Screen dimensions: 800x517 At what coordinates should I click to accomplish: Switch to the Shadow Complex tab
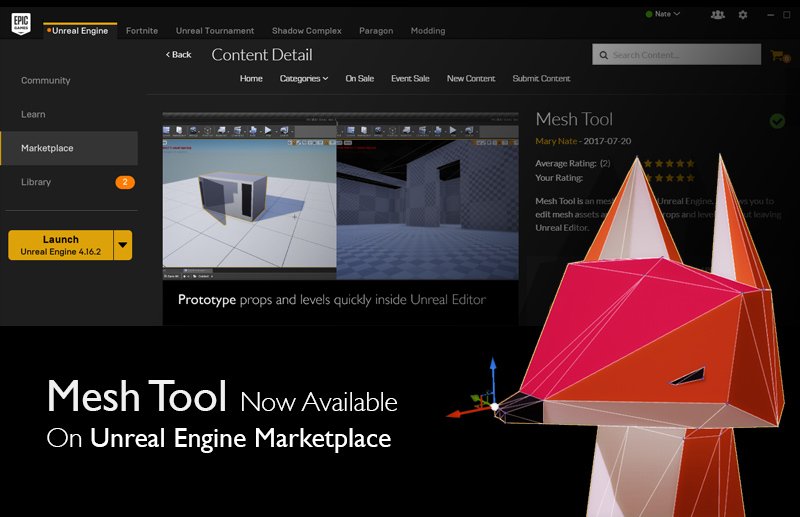(x=307, y=31)
